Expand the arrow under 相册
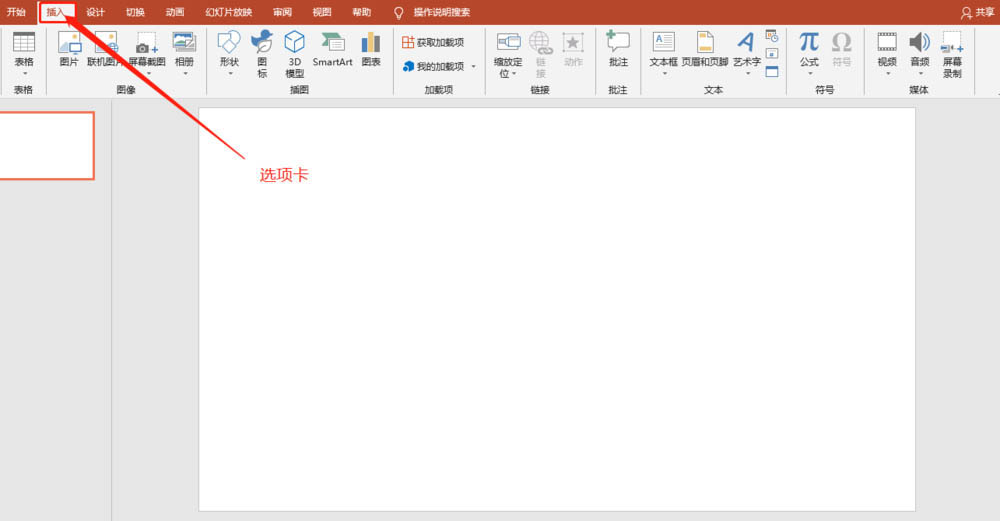The height and width of the screenshot is (521, 1000). [185, 74]
